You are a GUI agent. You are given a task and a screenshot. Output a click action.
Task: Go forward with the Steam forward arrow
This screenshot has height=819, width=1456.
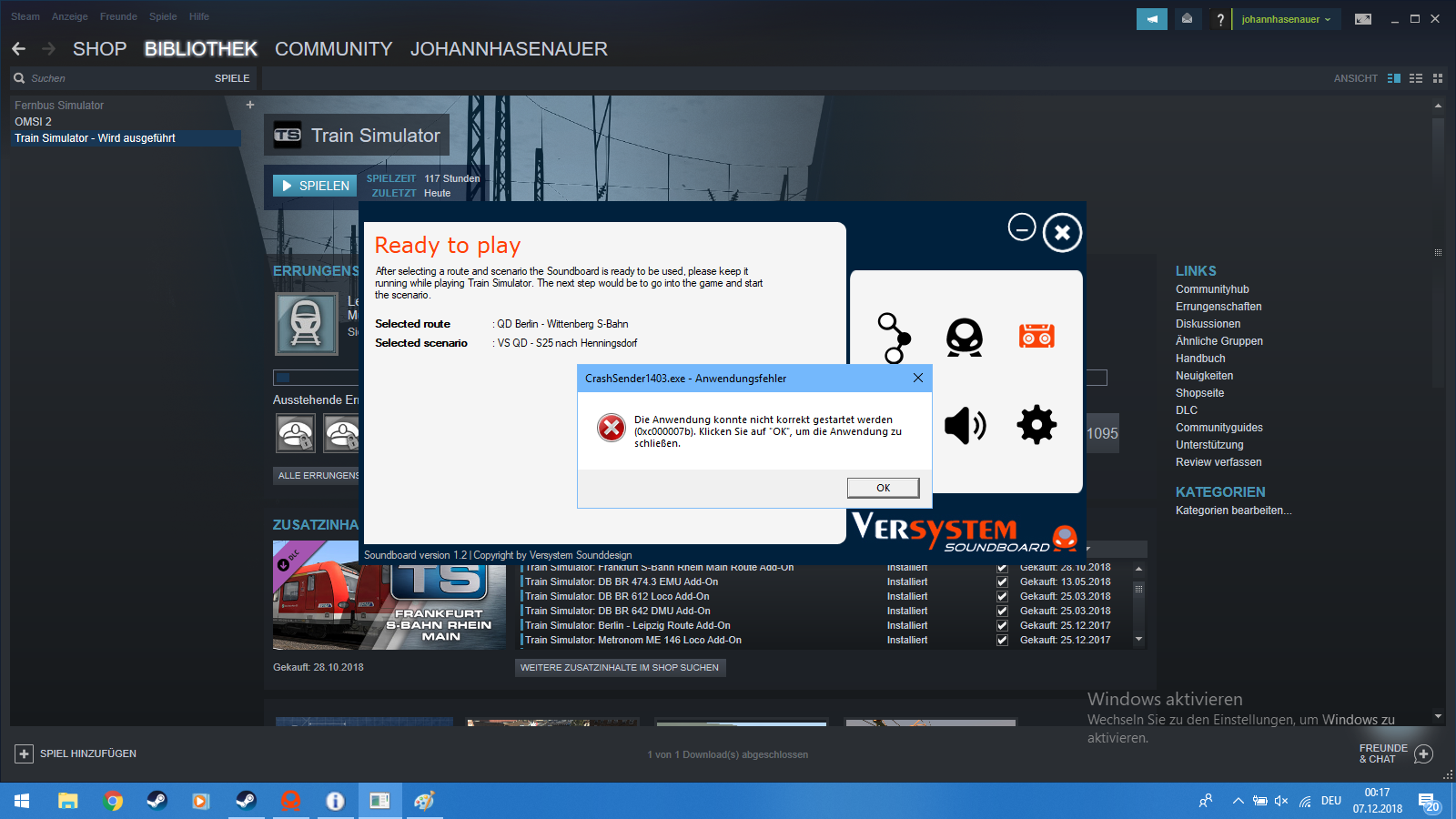49,49
